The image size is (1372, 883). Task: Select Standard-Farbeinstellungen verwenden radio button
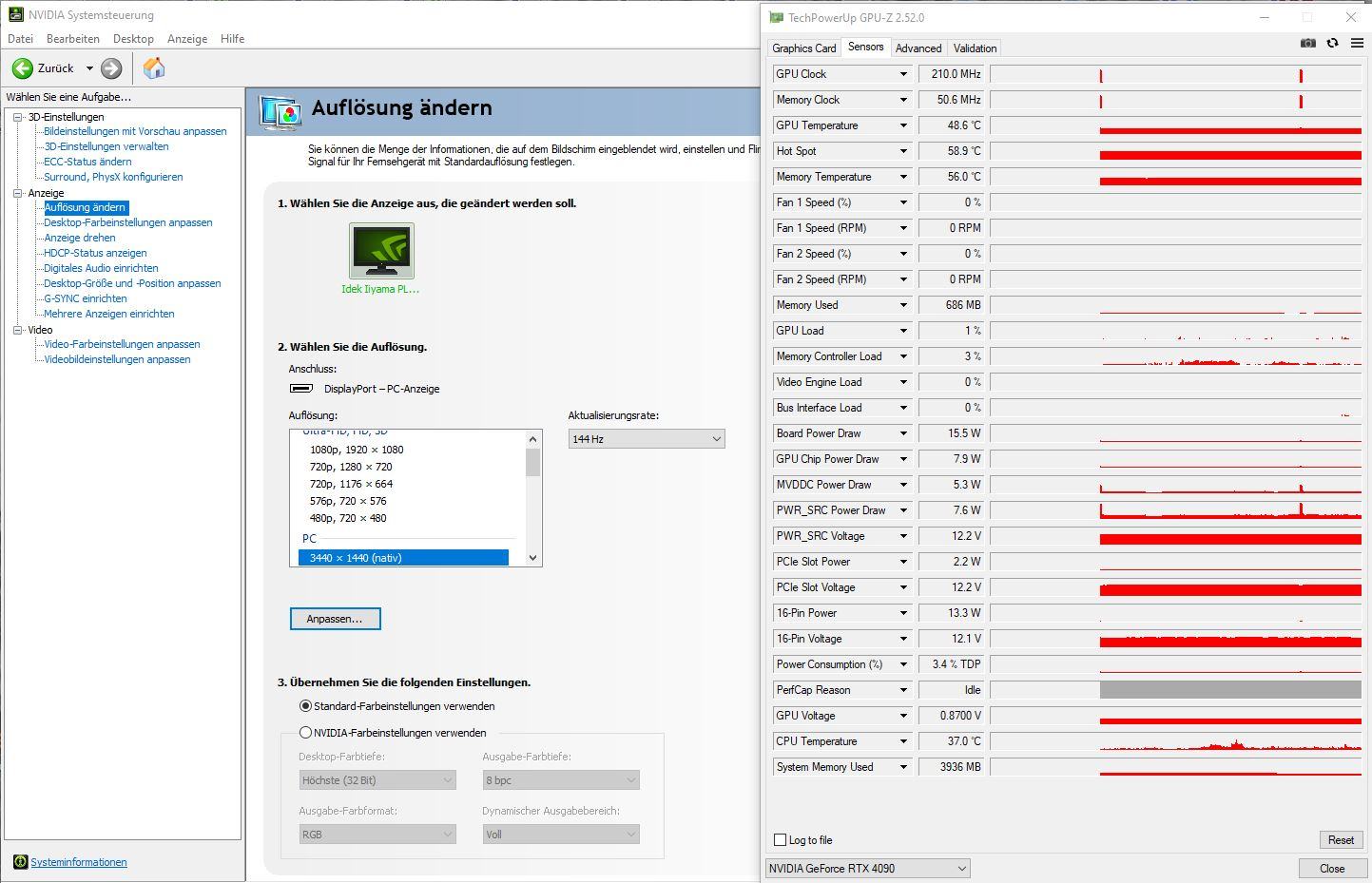[x=305, y=706]
